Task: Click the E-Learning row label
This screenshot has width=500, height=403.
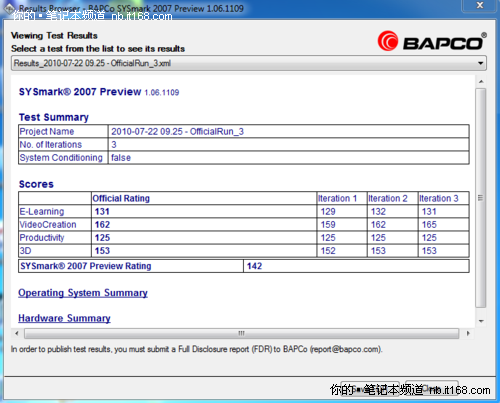Action: (x=42, y=211)
